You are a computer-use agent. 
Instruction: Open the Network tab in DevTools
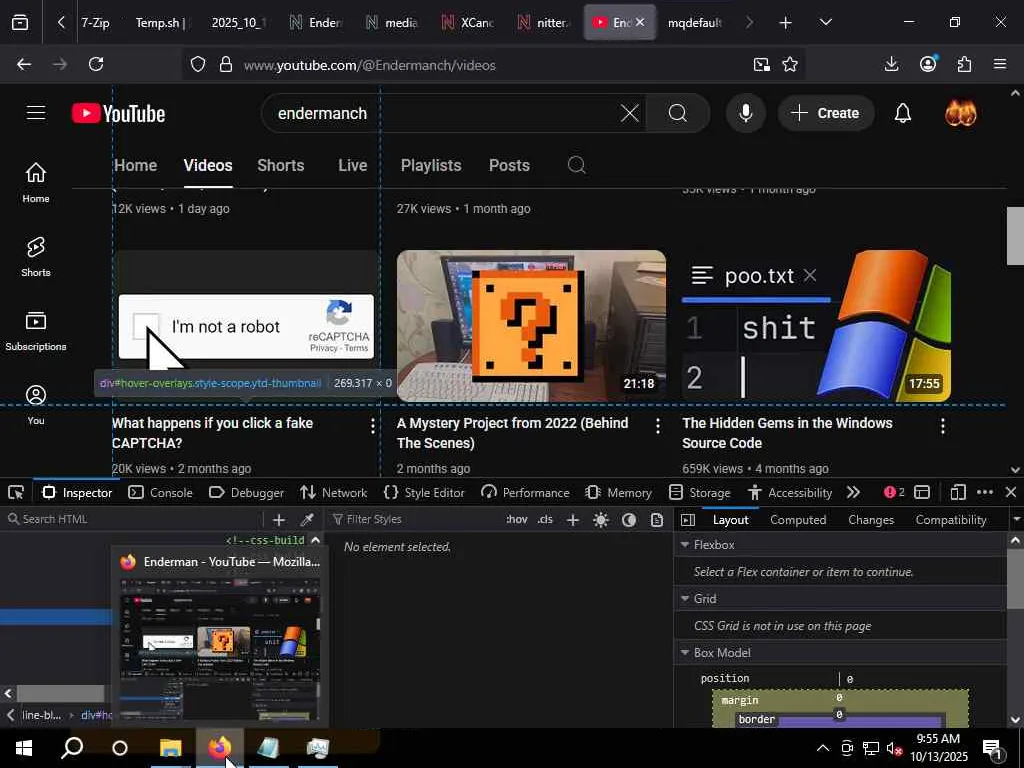333,492
